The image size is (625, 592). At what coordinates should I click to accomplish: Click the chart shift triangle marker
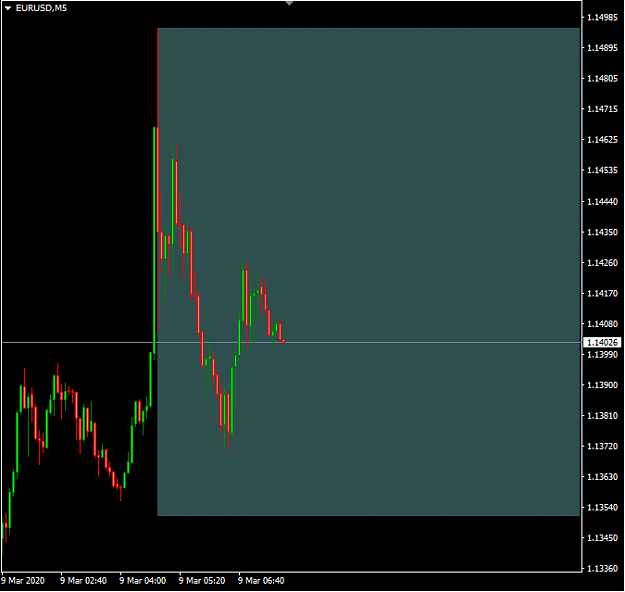pyautogui.click(x=289, y=3)
